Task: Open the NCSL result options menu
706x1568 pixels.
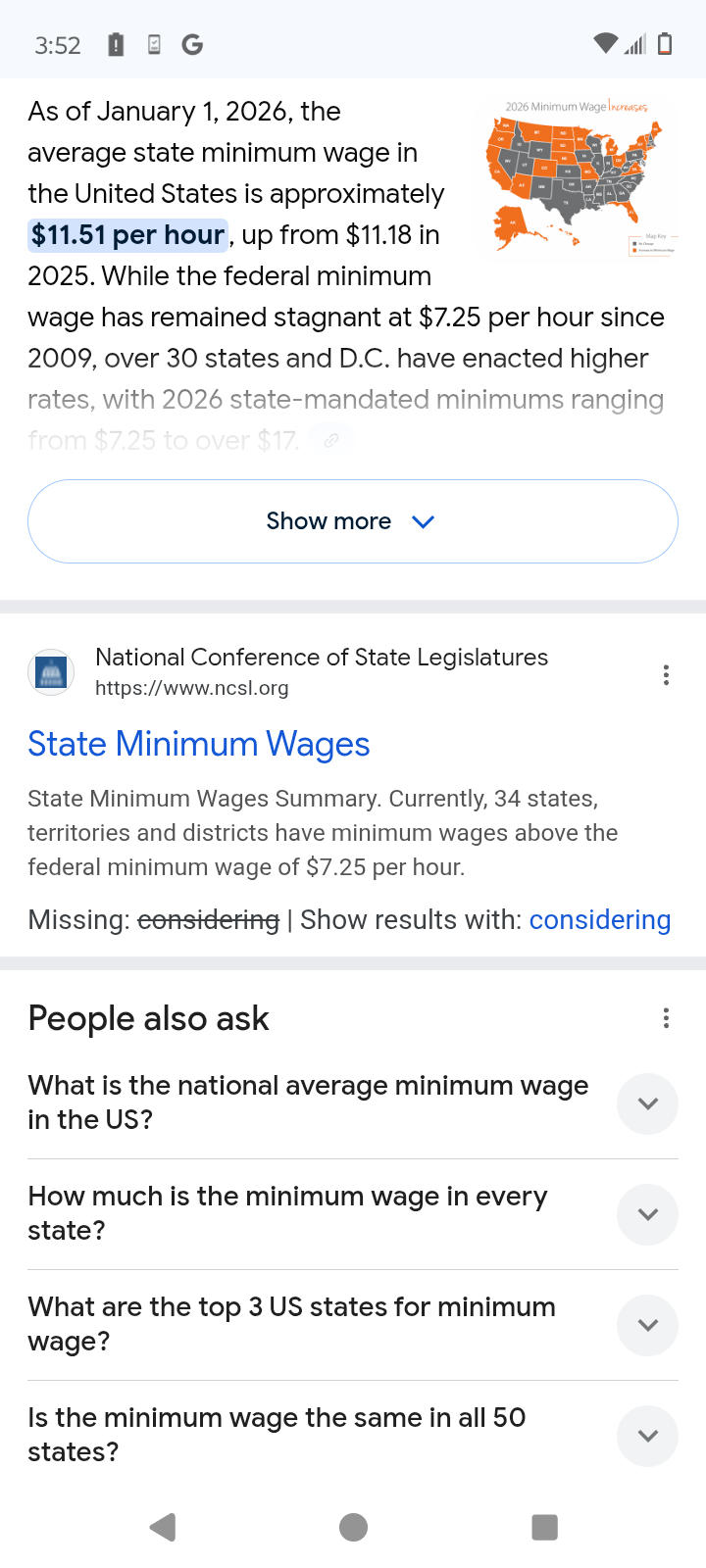Action: (666, 675)
